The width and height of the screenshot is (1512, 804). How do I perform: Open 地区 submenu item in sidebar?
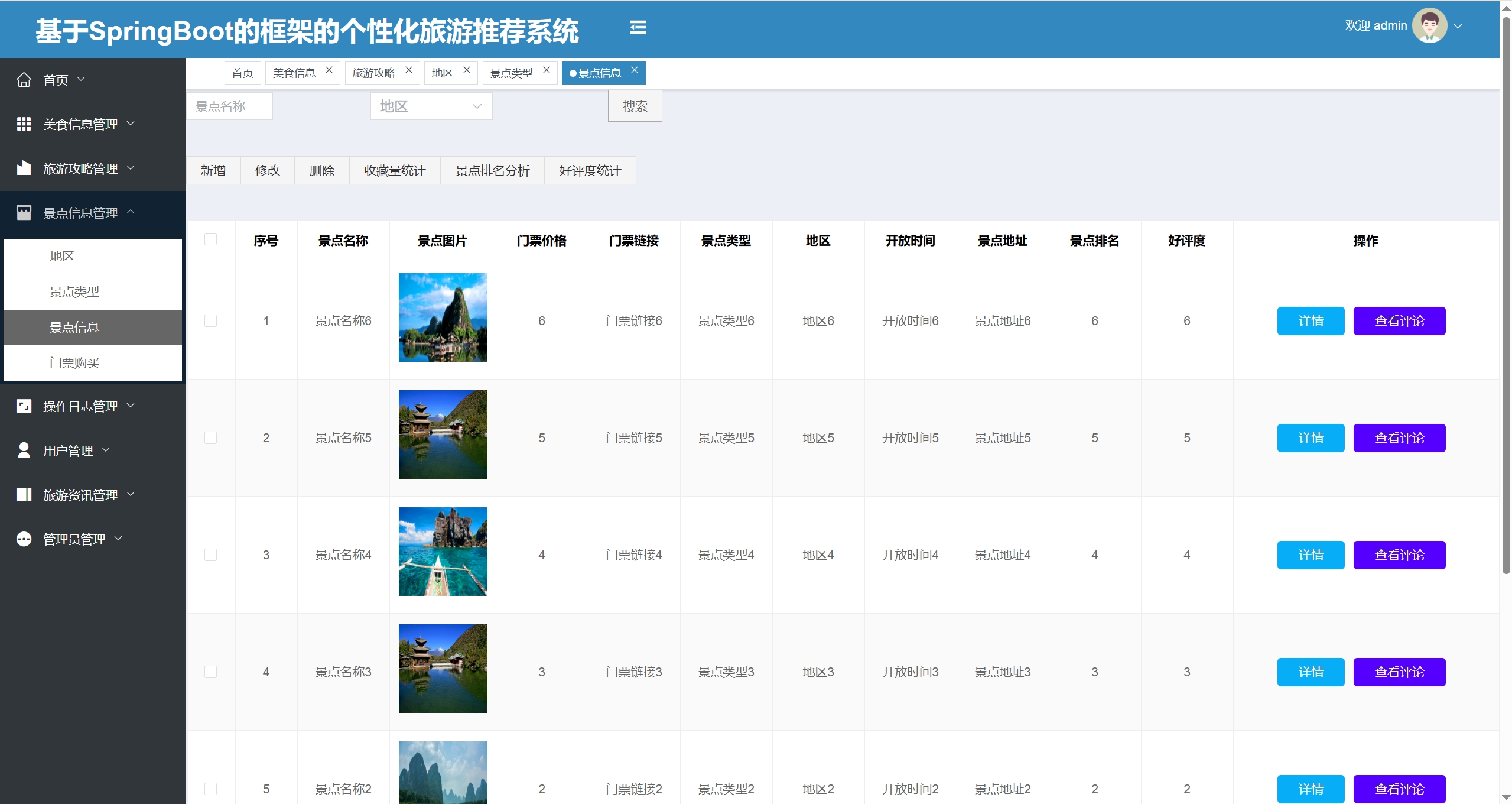click(x=93, y=257)
